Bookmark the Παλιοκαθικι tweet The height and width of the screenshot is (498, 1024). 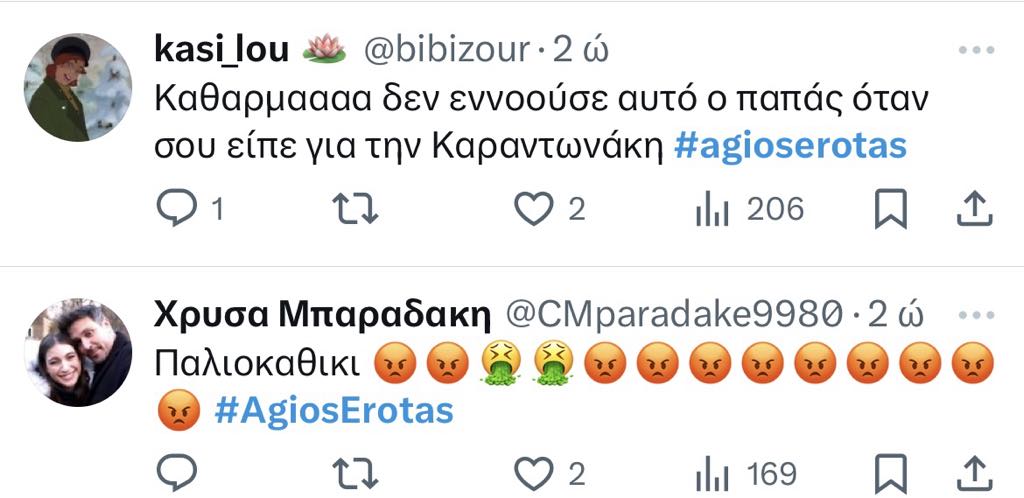891,474
